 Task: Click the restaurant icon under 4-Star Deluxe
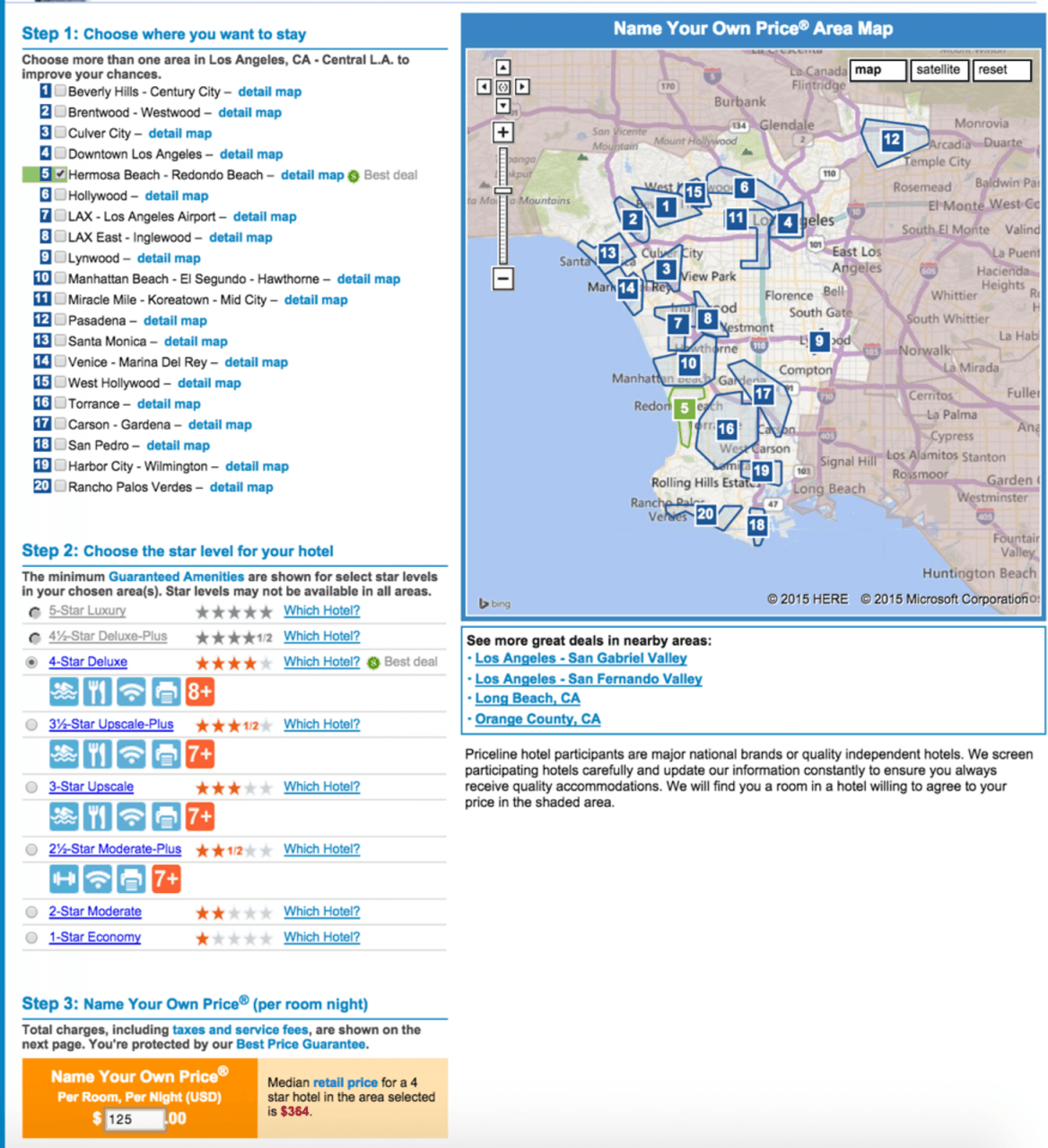point(97,691)
